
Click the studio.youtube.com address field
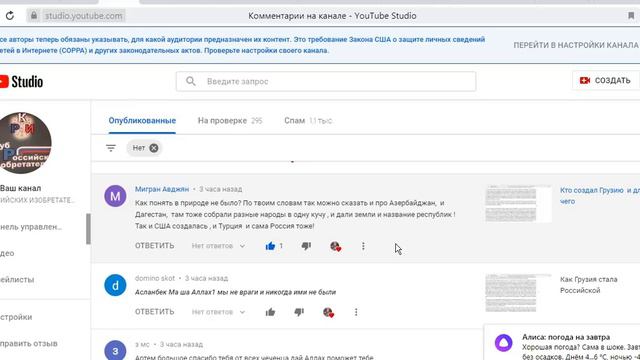pos(83,16)
